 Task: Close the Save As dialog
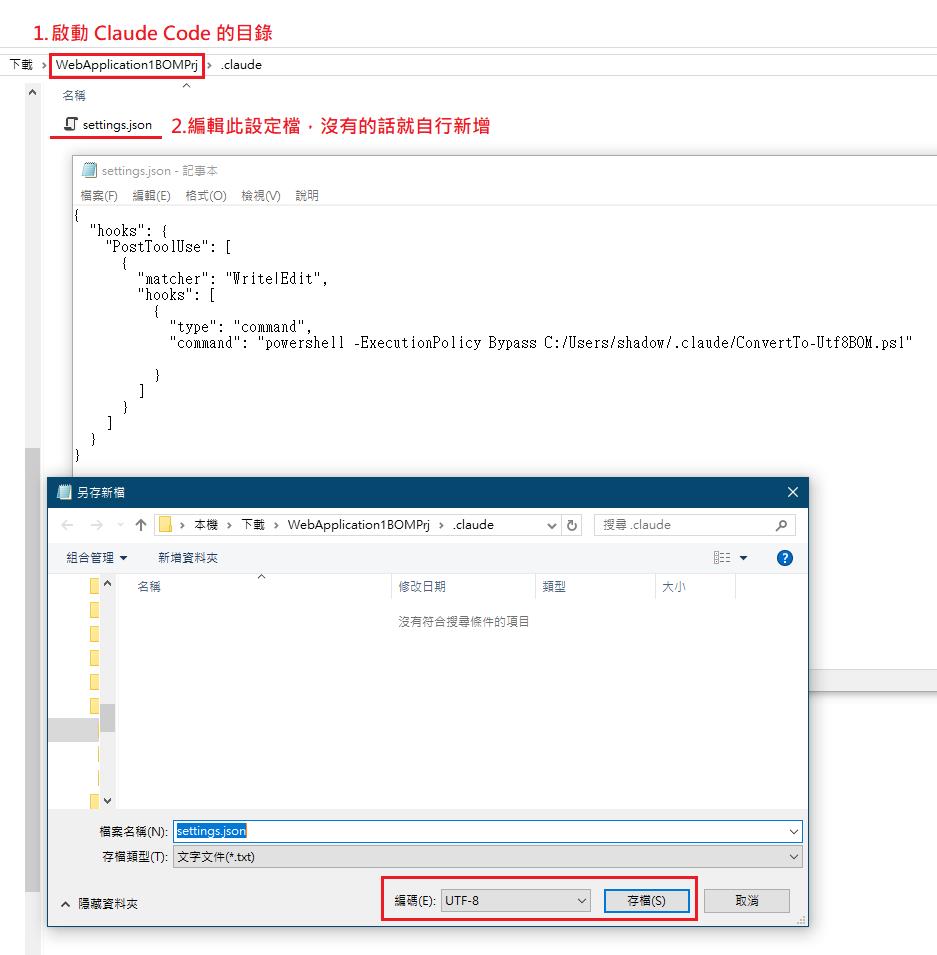click(x=792, y=492)
